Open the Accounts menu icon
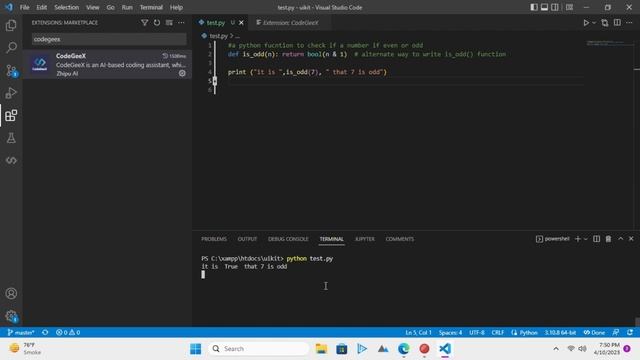 pyautogui.click(x=11, y=293)
